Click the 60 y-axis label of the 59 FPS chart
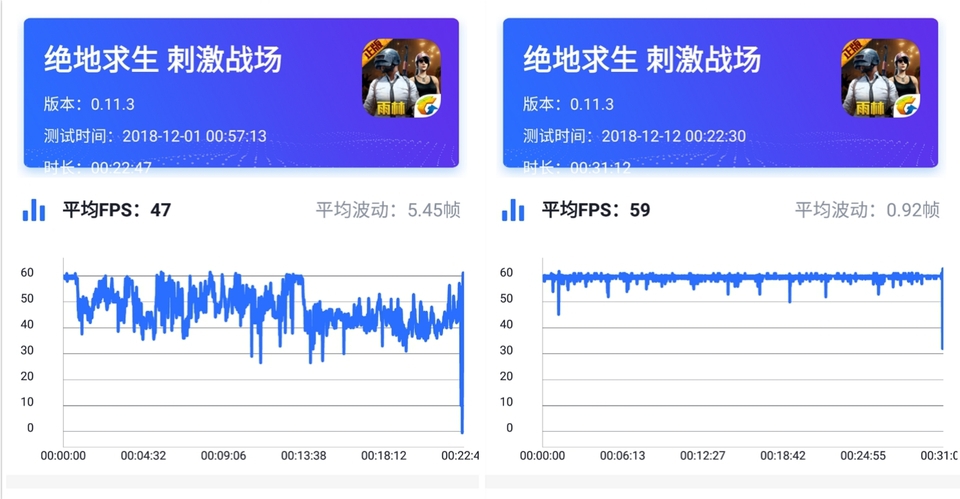 (506, 272)
